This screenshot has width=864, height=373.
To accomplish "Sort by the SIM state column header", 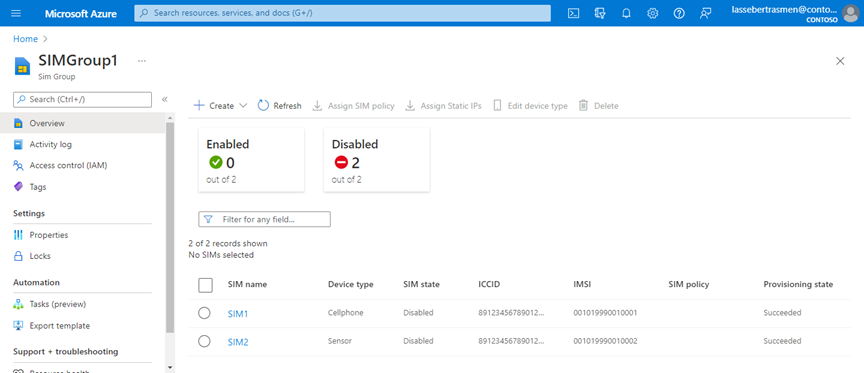I will coord(422,284).
